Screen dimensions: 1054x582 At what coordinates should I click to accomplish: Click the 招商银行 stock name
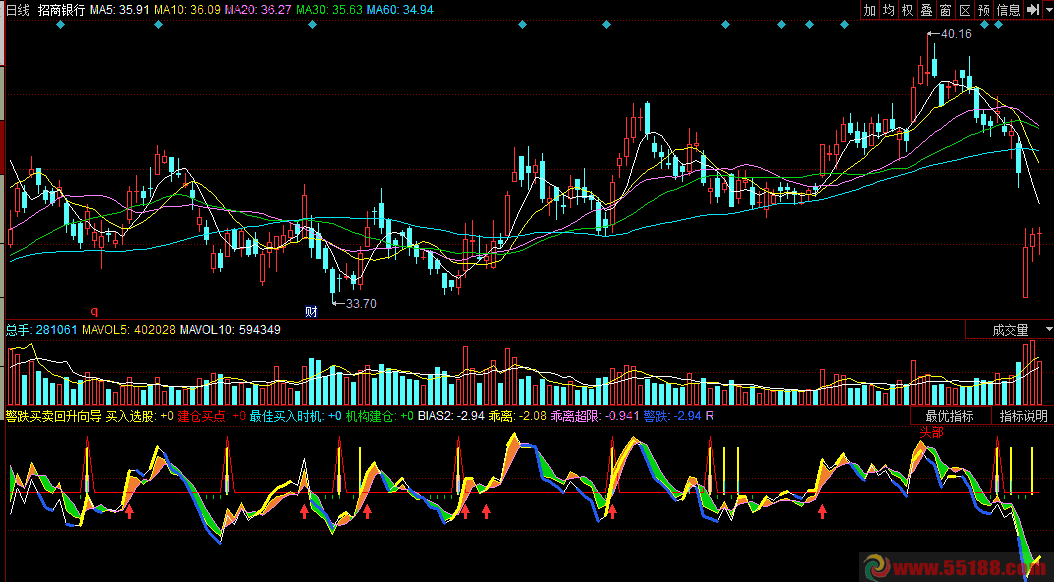point(61,10)
